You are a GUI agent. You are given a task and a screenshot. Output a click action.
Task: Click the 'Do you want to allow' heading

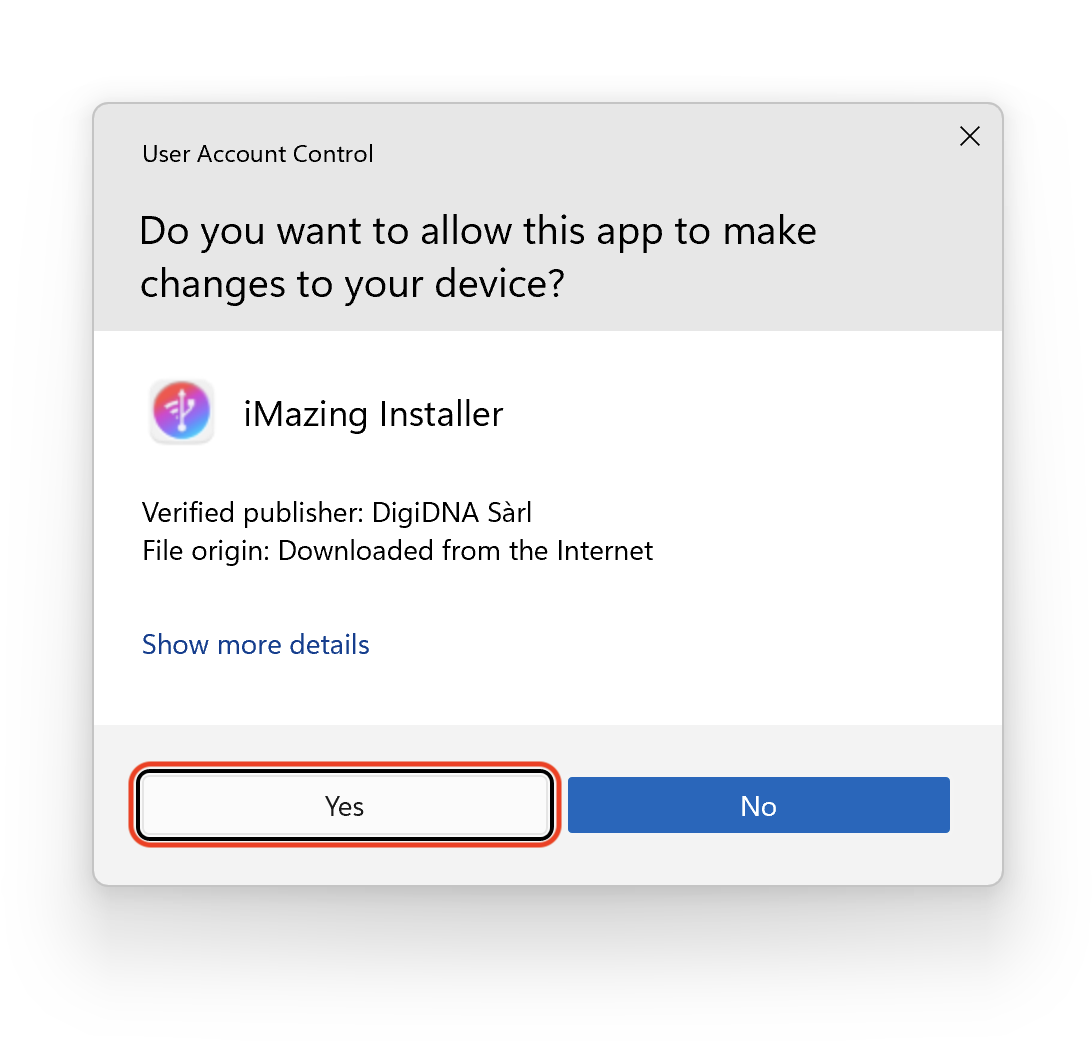[x=478, y=257]
